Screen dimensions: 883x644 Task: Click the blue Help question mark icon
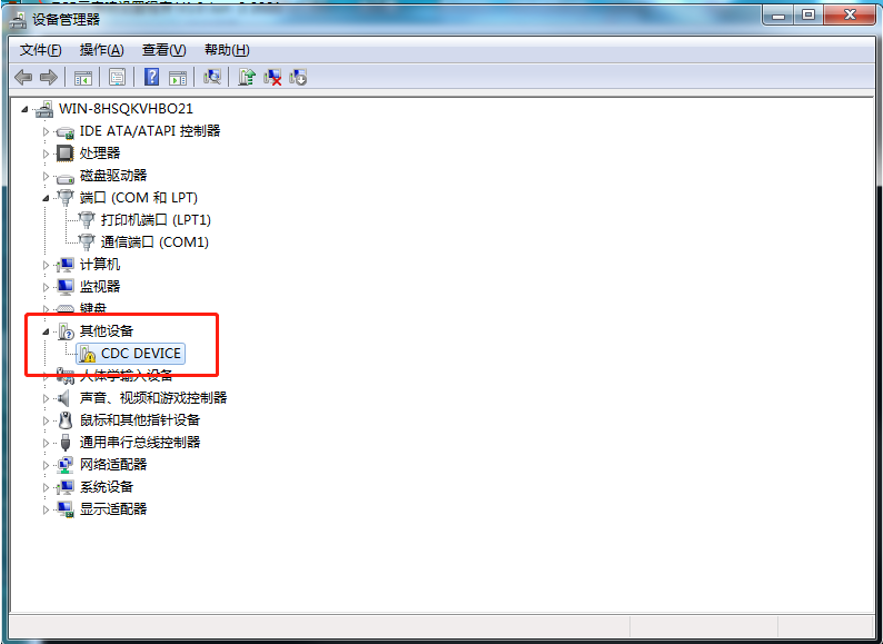click(x=152, y=77)
